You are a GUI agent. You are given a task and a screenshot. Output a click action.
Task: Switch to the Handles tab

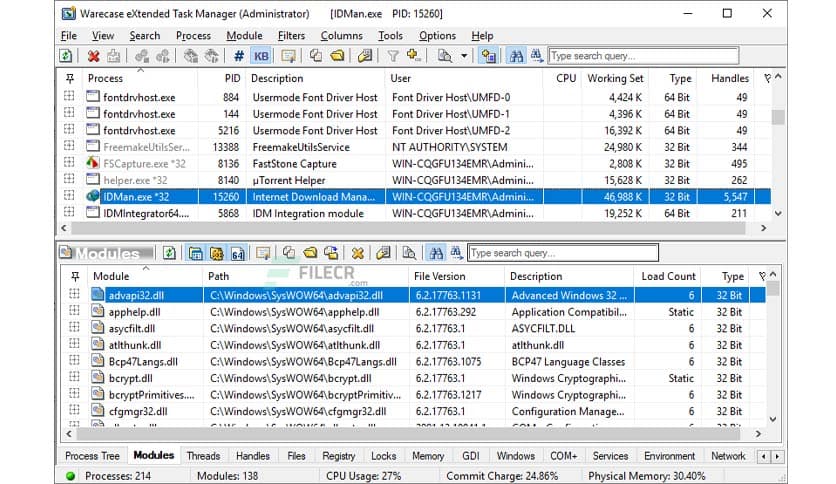pos(253,456)
